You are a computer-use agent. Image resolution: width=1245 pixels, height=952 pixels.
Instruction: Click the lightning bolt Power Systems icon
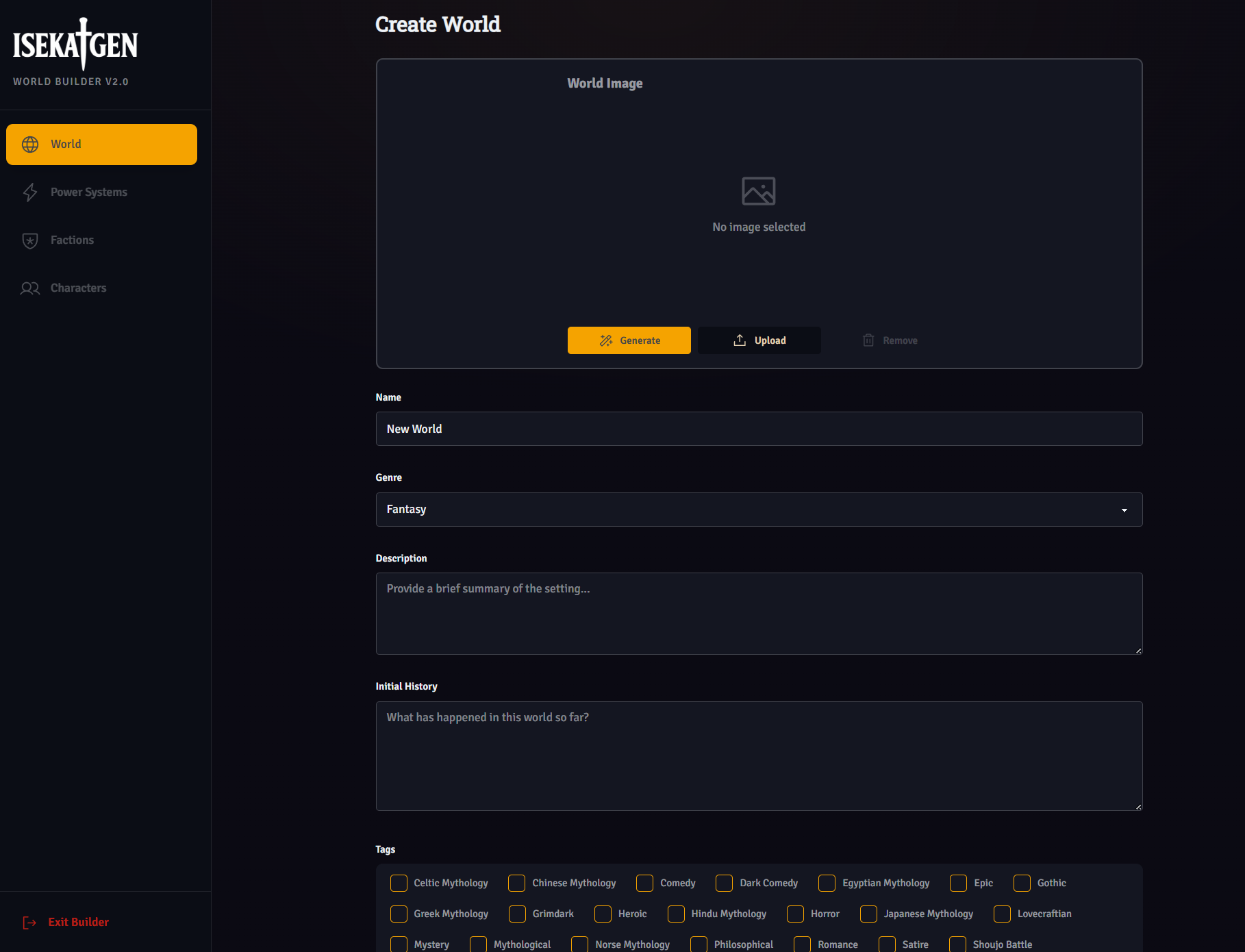pyautogui.click(x=30, y=192)
